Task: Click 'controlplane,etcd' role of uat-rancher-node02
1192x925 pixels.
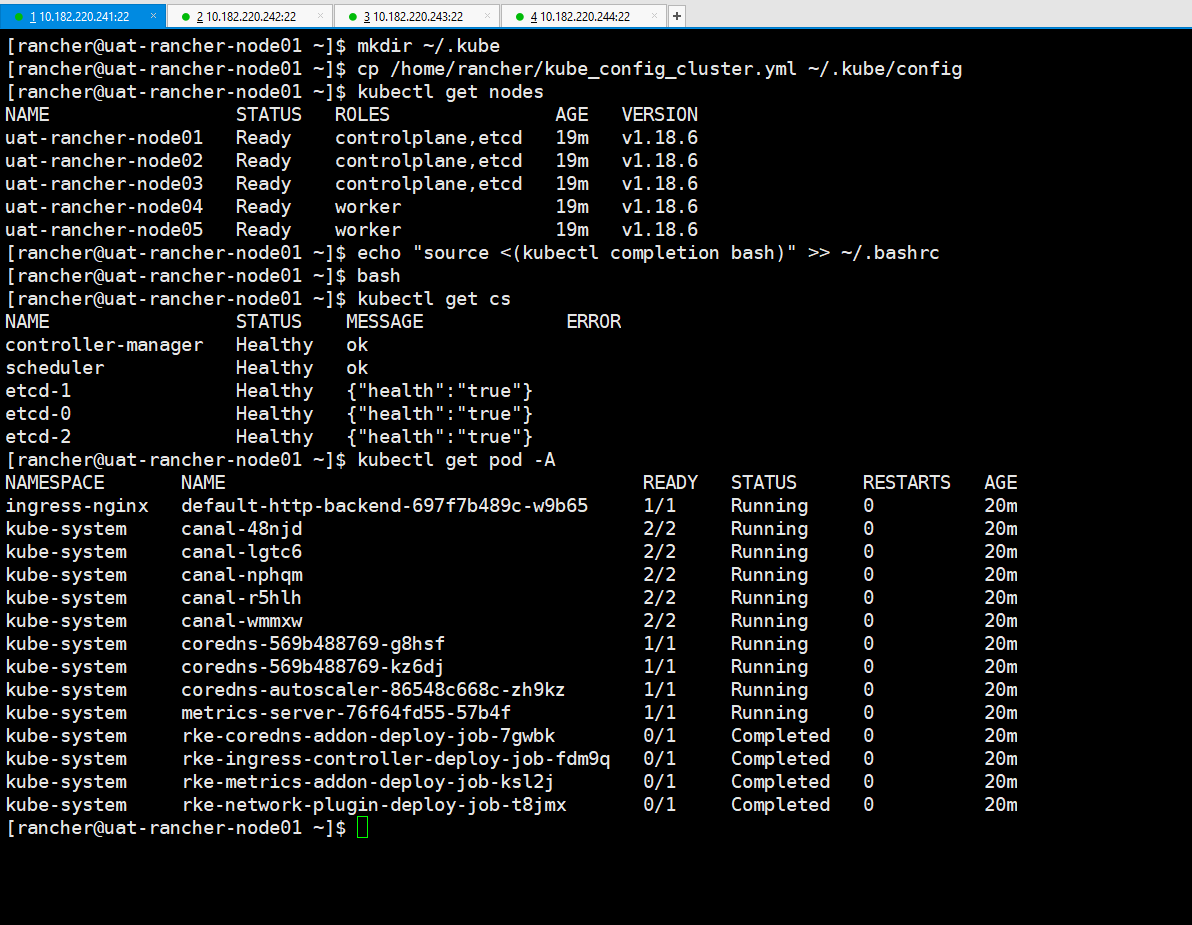Action: (x=428, y=160)
